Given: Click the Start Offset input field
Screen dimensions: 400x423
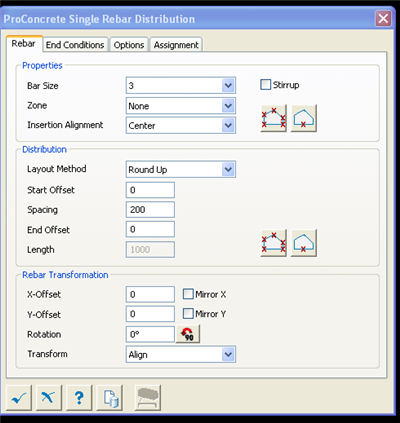Looking at the screenshot, I should (150, 190).
